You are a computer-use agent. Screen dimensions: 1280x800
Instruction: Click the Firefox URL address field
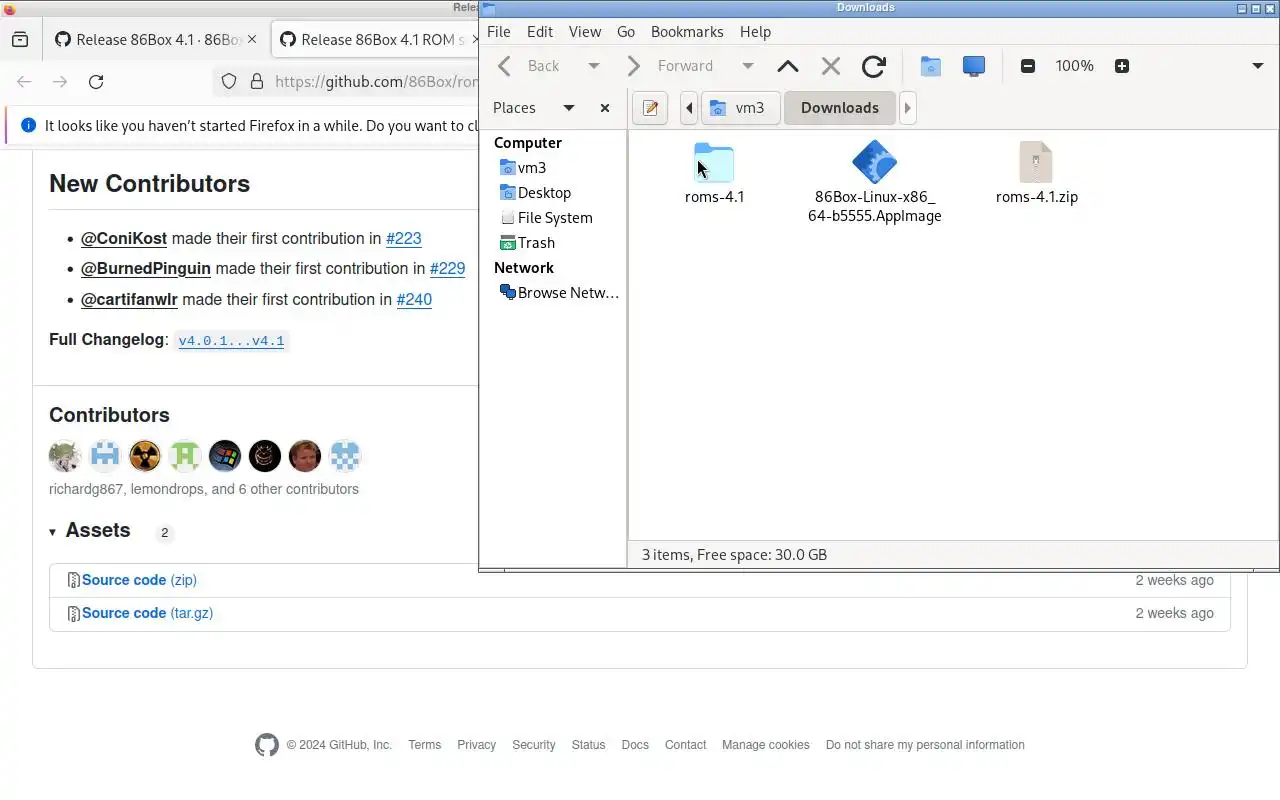(375, 82)
